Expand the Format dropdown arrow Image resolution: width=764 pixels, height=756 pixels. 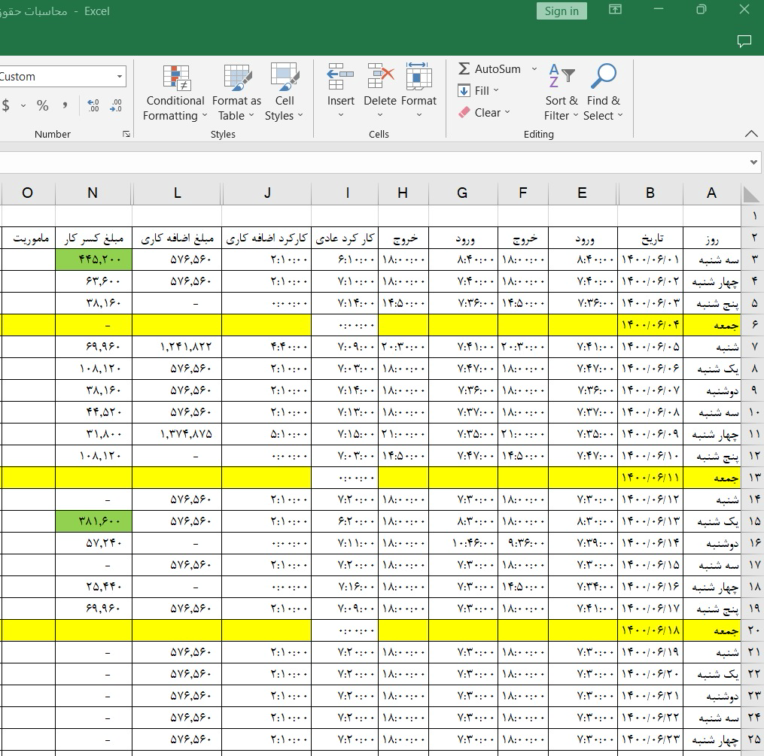coord(419,115)
